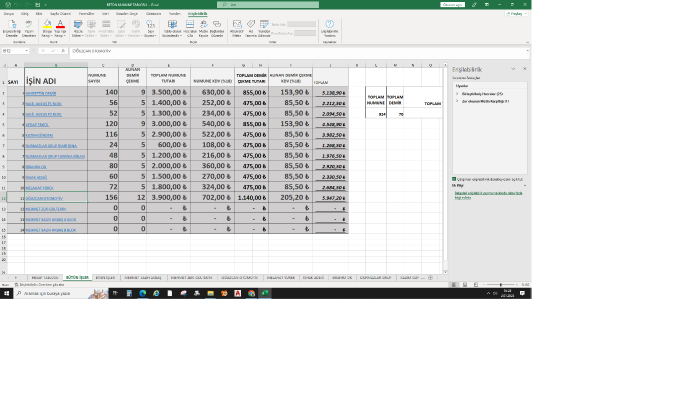Open the File tab

coord(8,14)
